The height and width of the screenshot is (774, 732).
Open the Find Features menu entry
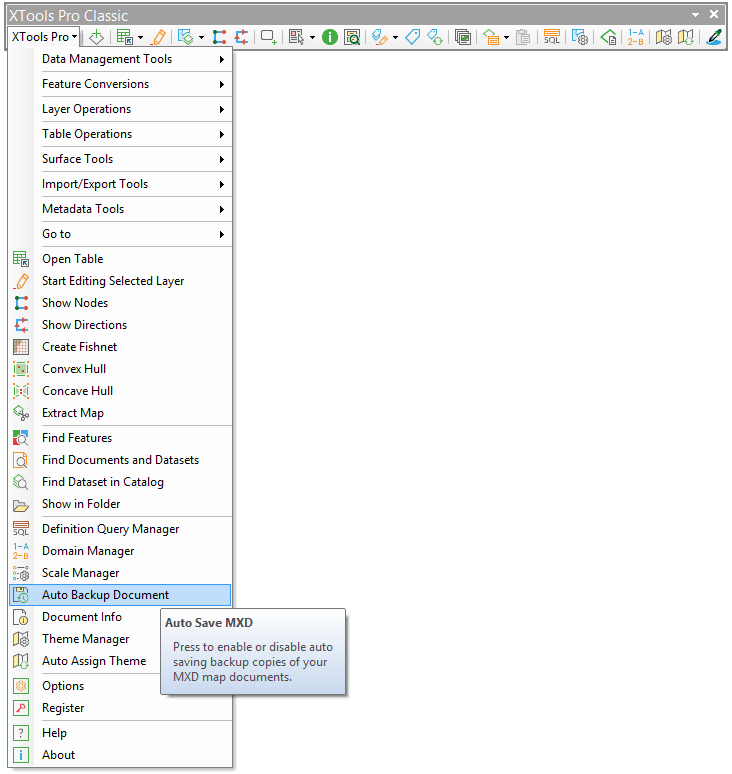click(120, 438)
